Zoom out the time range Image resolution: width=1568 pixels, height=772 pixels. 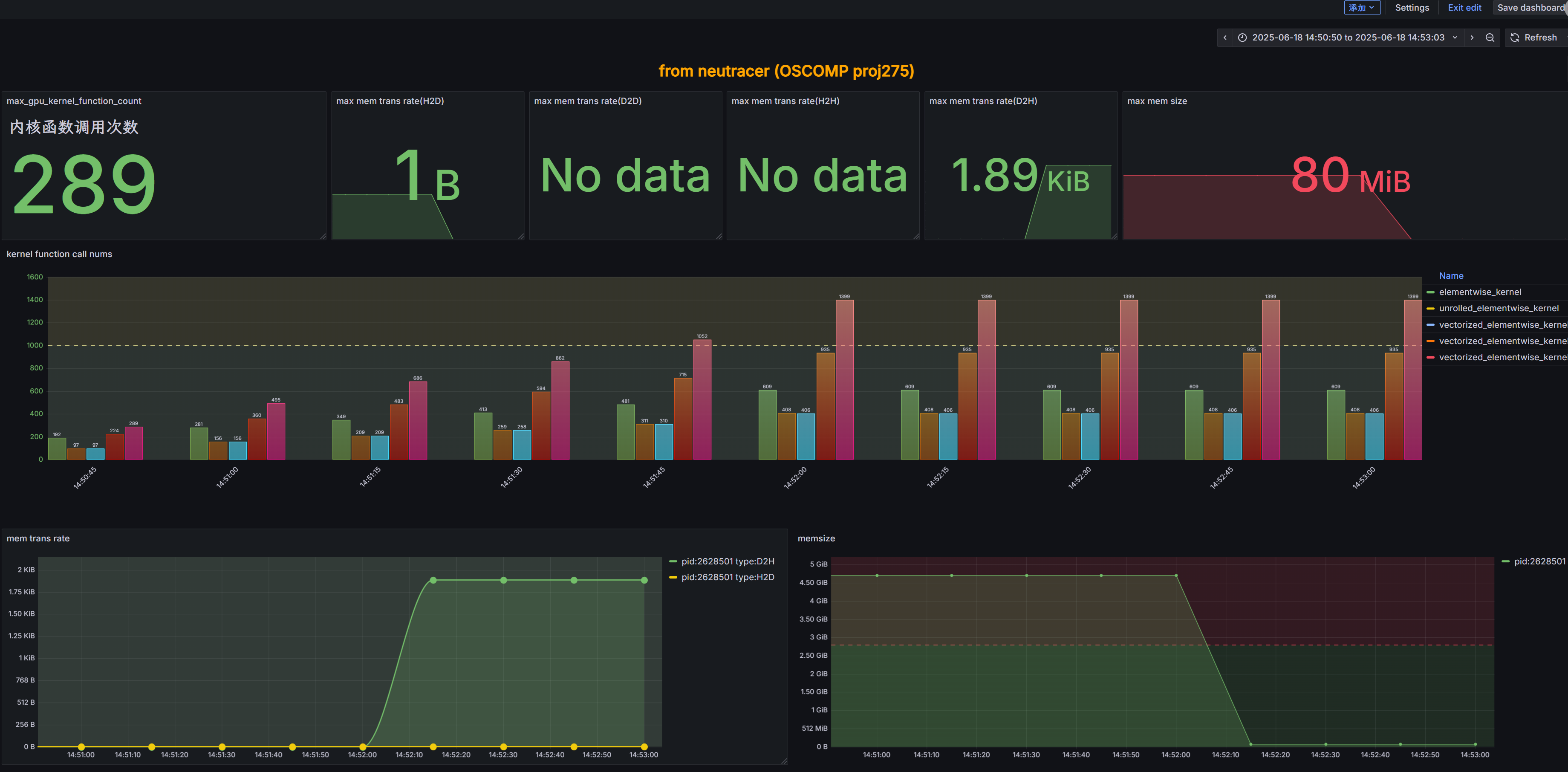tap(1490, 38)
